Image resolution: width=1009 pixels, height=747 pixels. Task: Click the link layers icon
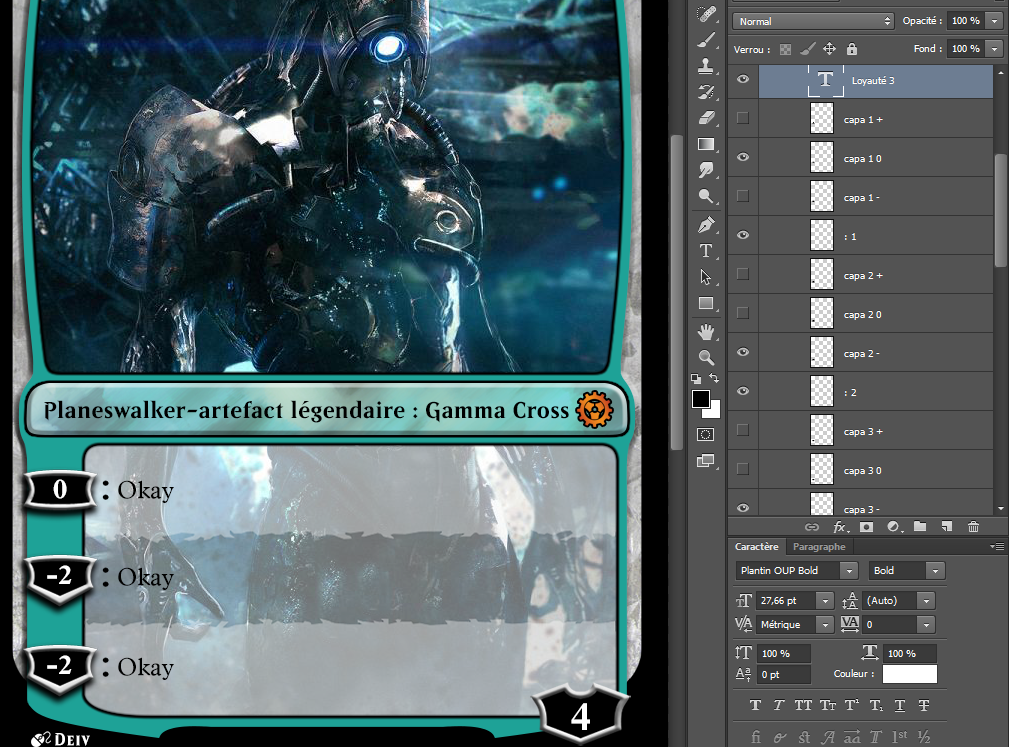(x=812, y=527)
